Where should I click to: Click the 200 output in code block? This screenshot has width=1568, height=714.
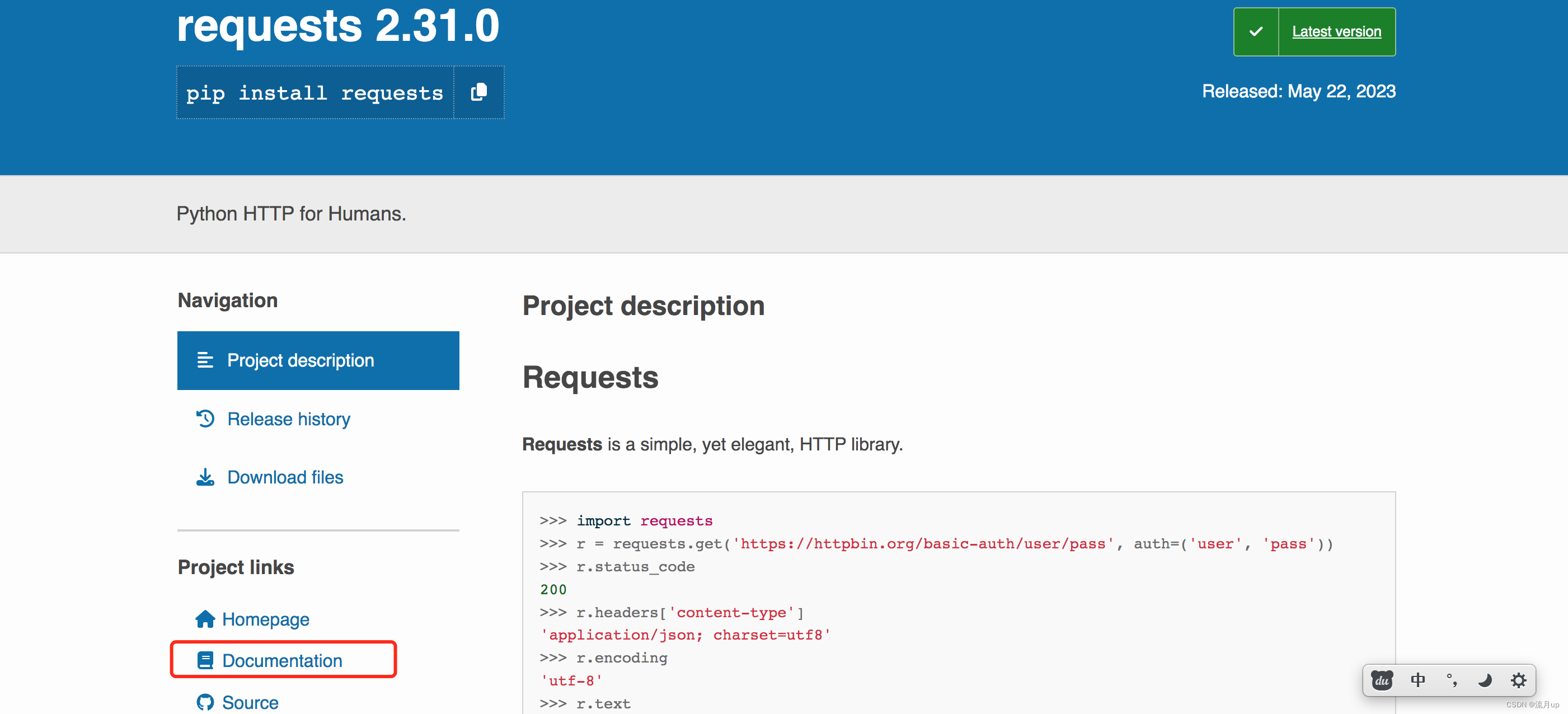point(553,589)
